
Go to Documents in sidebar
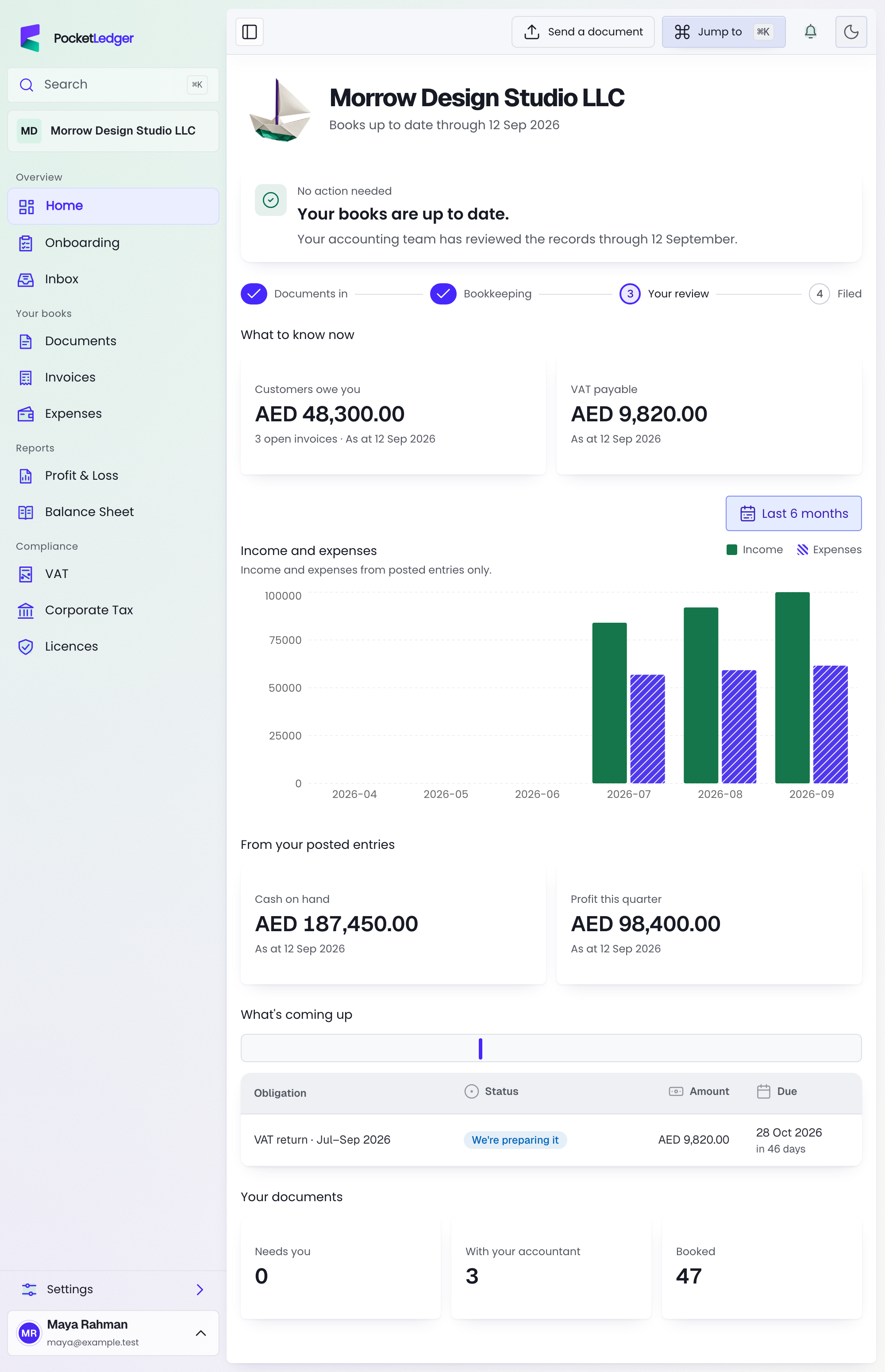click(113, 341)
